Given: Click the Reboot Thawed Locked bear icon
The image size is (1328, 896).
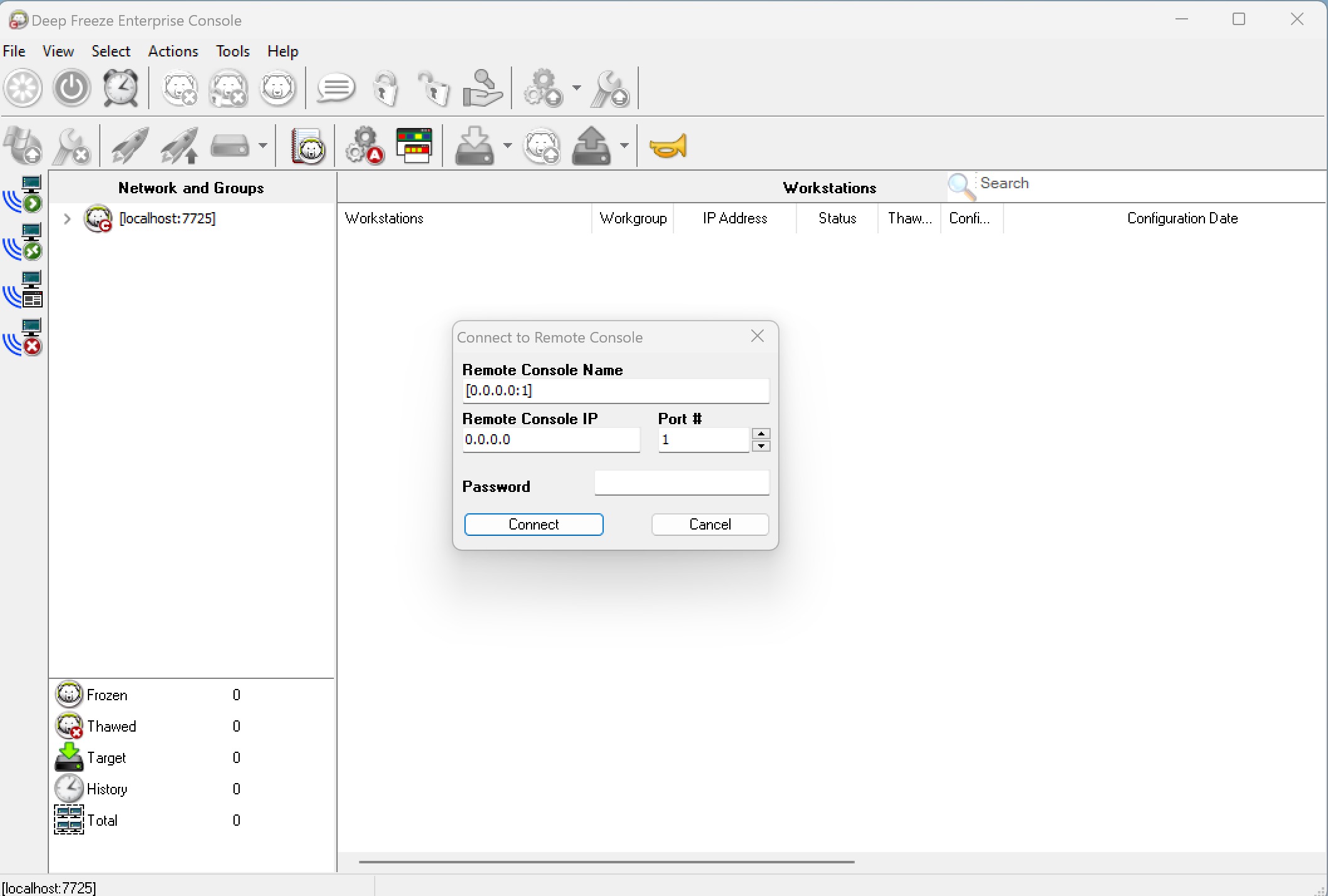Looking at the screenshot, I should coord(228,88).
